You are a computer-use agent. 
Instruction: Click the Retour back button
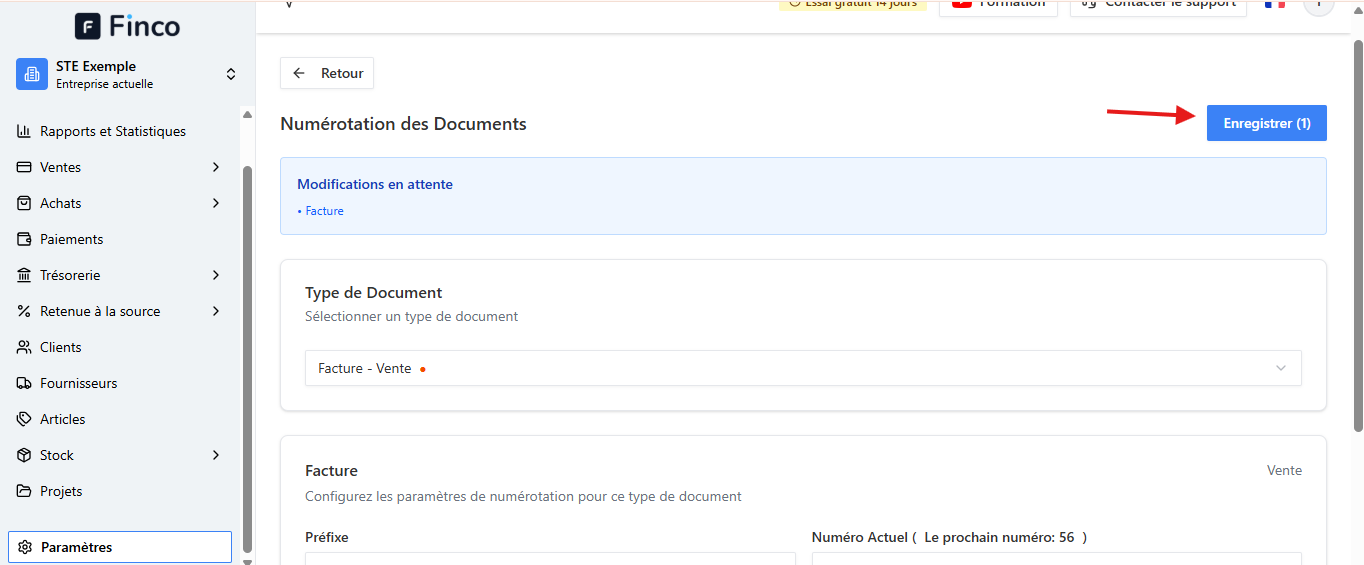pyautogui.click(x=327, y=73)
